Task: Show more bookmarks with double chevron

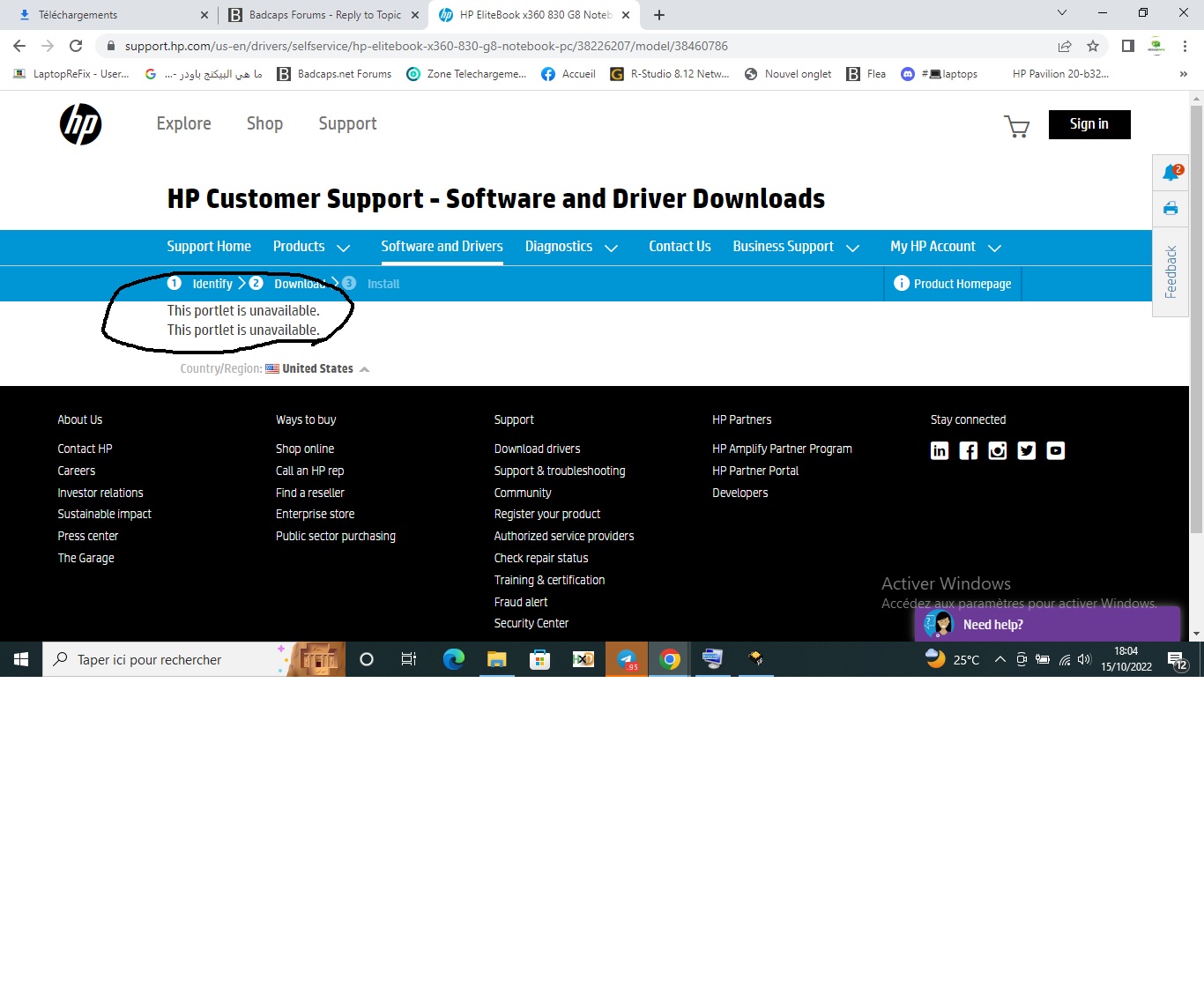Action: [x=1183, y=74]
